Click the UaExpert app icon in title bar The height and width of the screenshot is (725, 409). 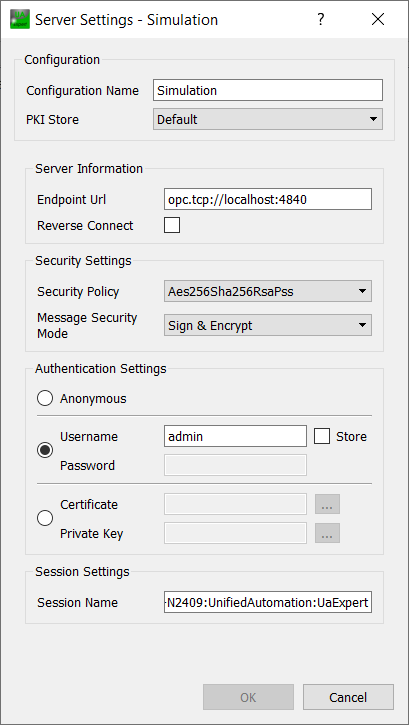(x=19, y=19)
